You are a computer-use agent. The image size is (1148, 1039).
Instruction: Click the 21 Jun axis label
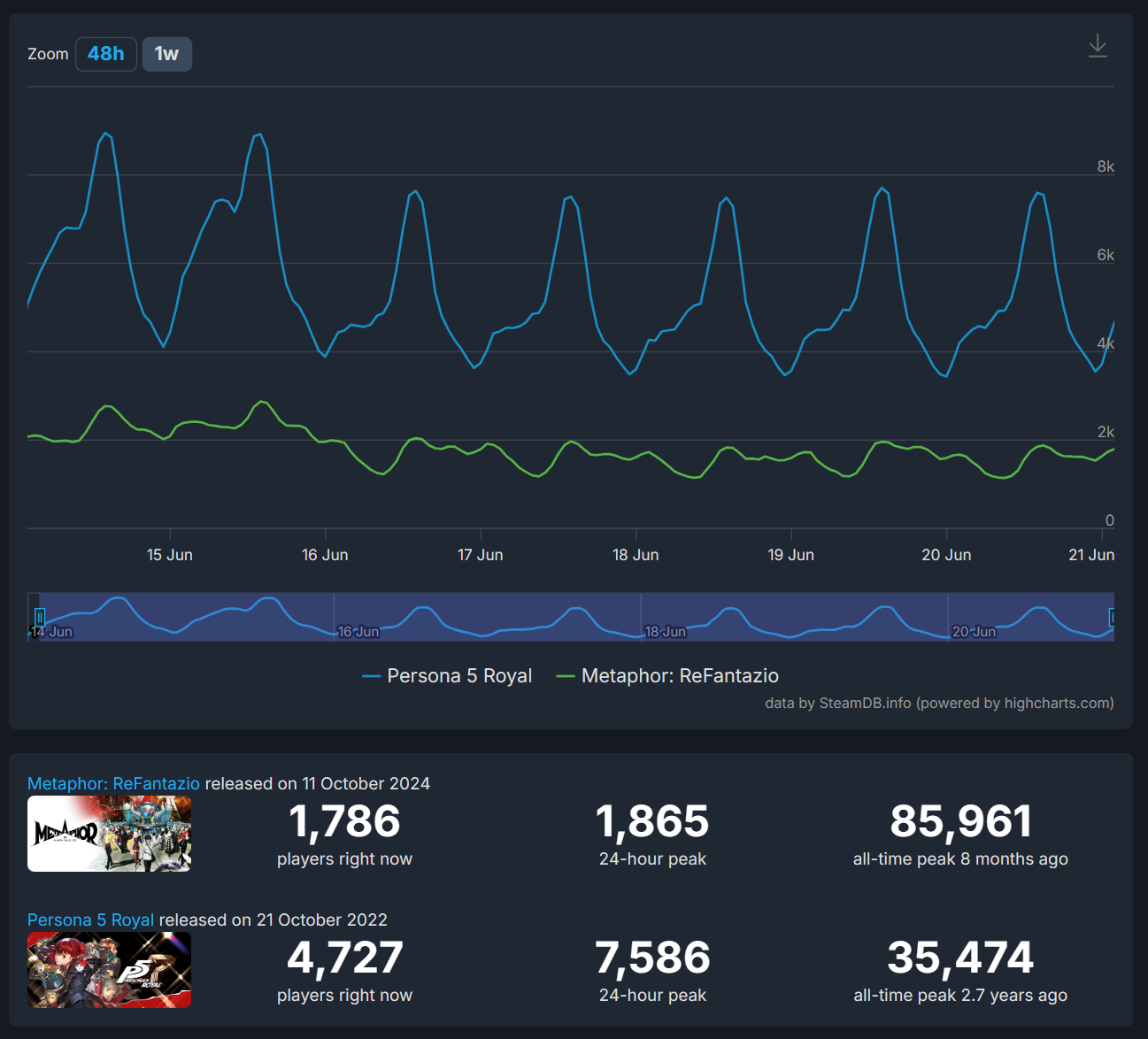[1091, 555]
